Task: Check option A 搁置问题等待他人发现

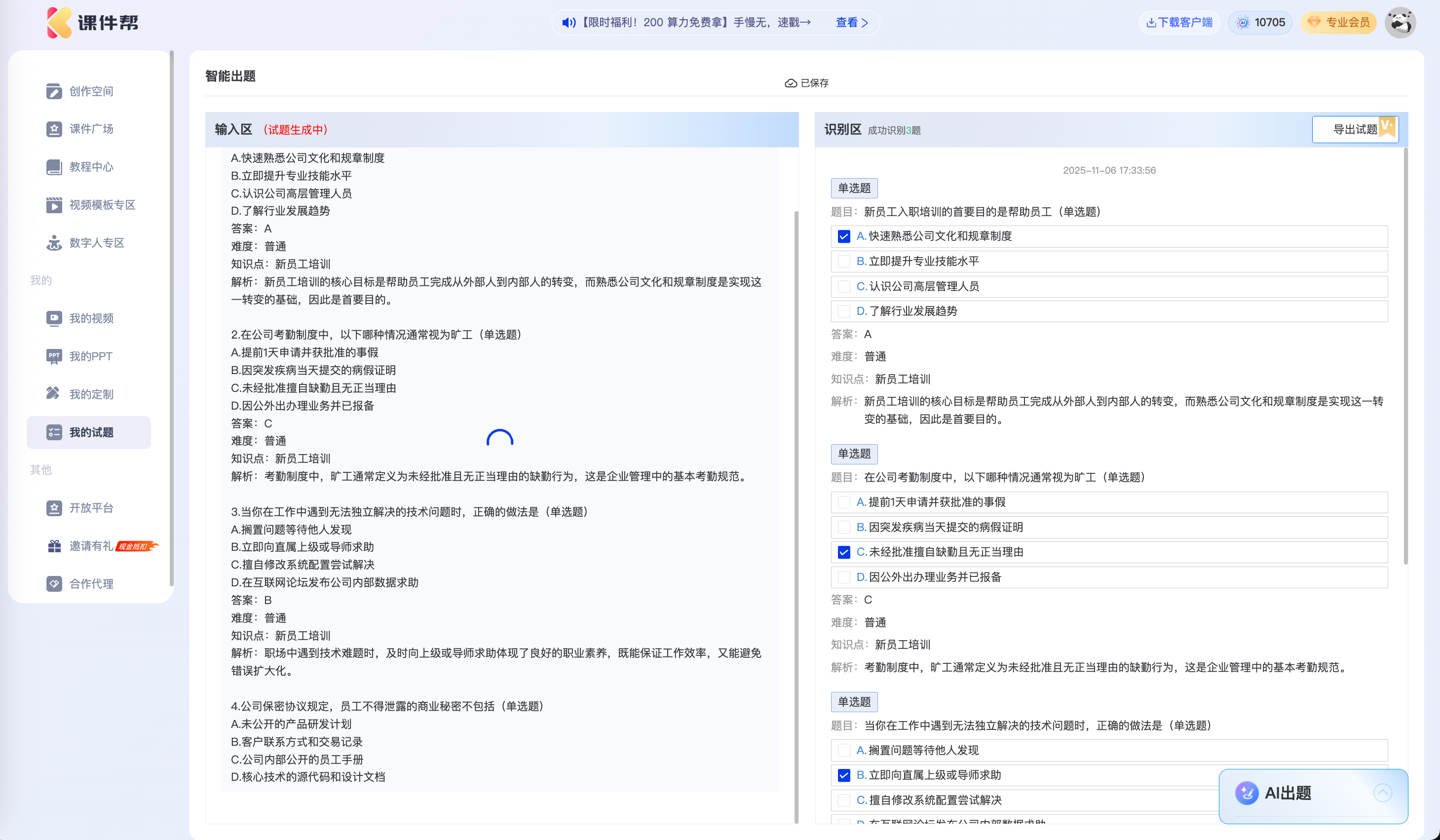Action: pyautogui.click(x=843, y=750)
